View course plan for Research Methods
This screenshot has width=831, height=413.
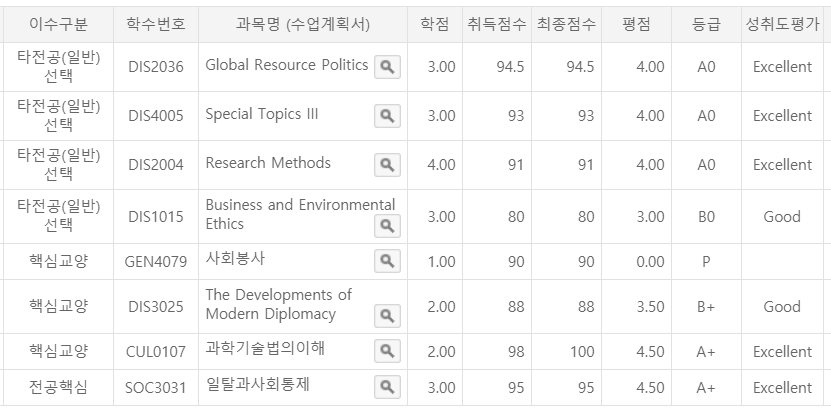click(387, 165)
